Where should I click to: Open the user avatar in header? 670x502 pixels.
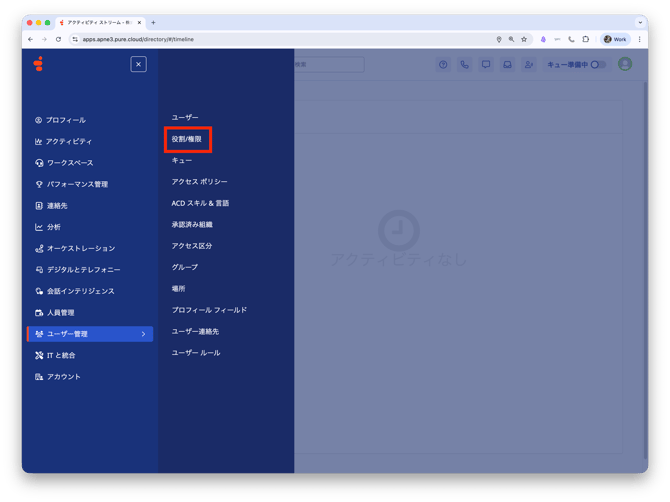pyautogui.click(x=625, y=64)
